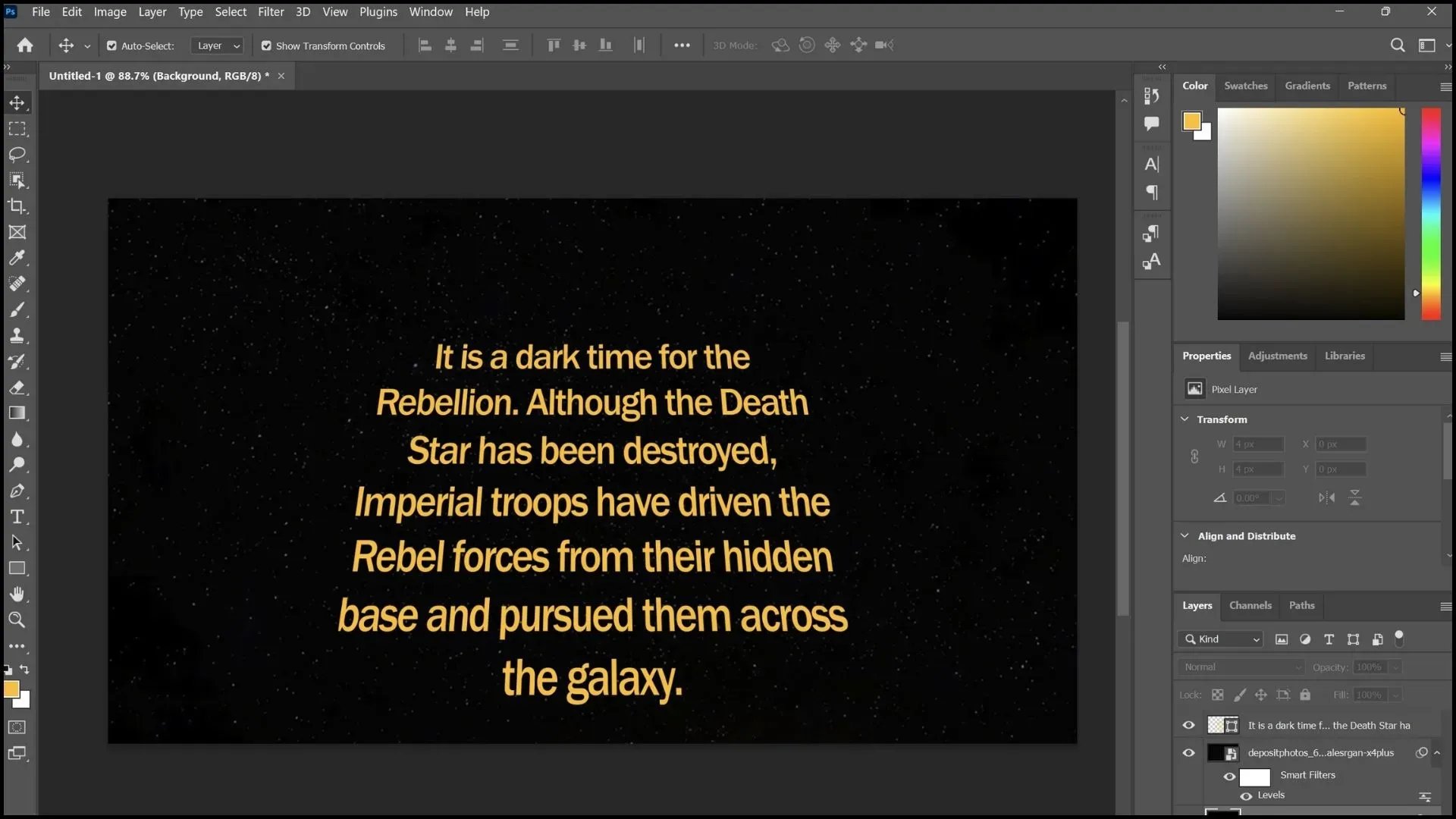Switch to the Swatches tab
Screen dimensions: 1456x819
[1245, 86]
